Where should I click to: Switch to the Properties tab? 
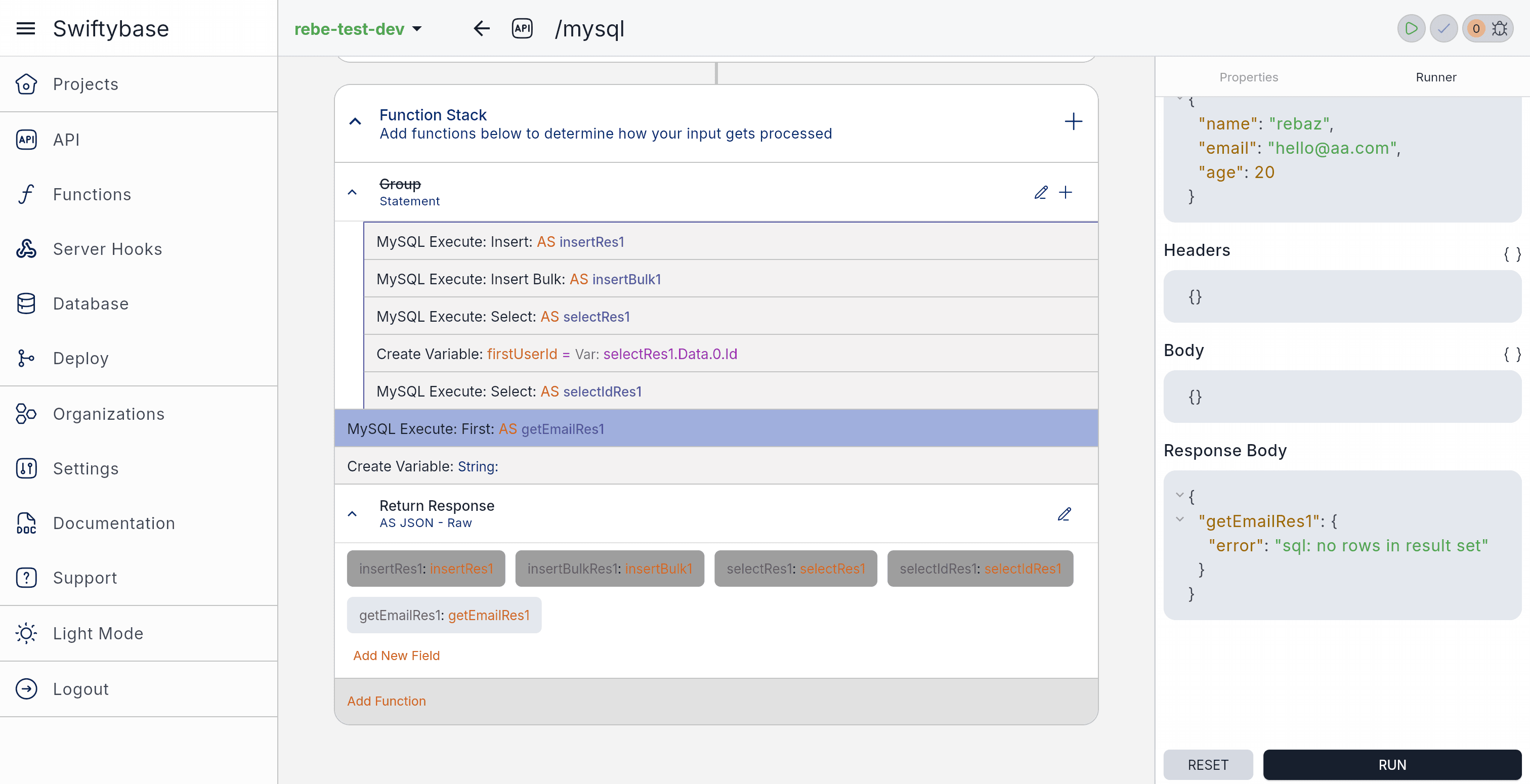(x=1249, y=77)
